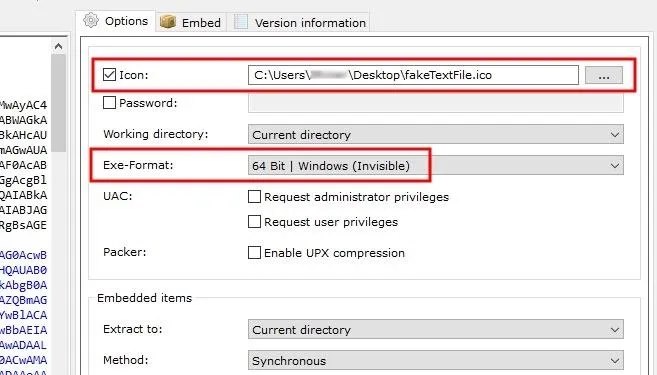Browse for icon file with ellipsis button
Viewport: 657px width, 375px height.
[604, 75]
